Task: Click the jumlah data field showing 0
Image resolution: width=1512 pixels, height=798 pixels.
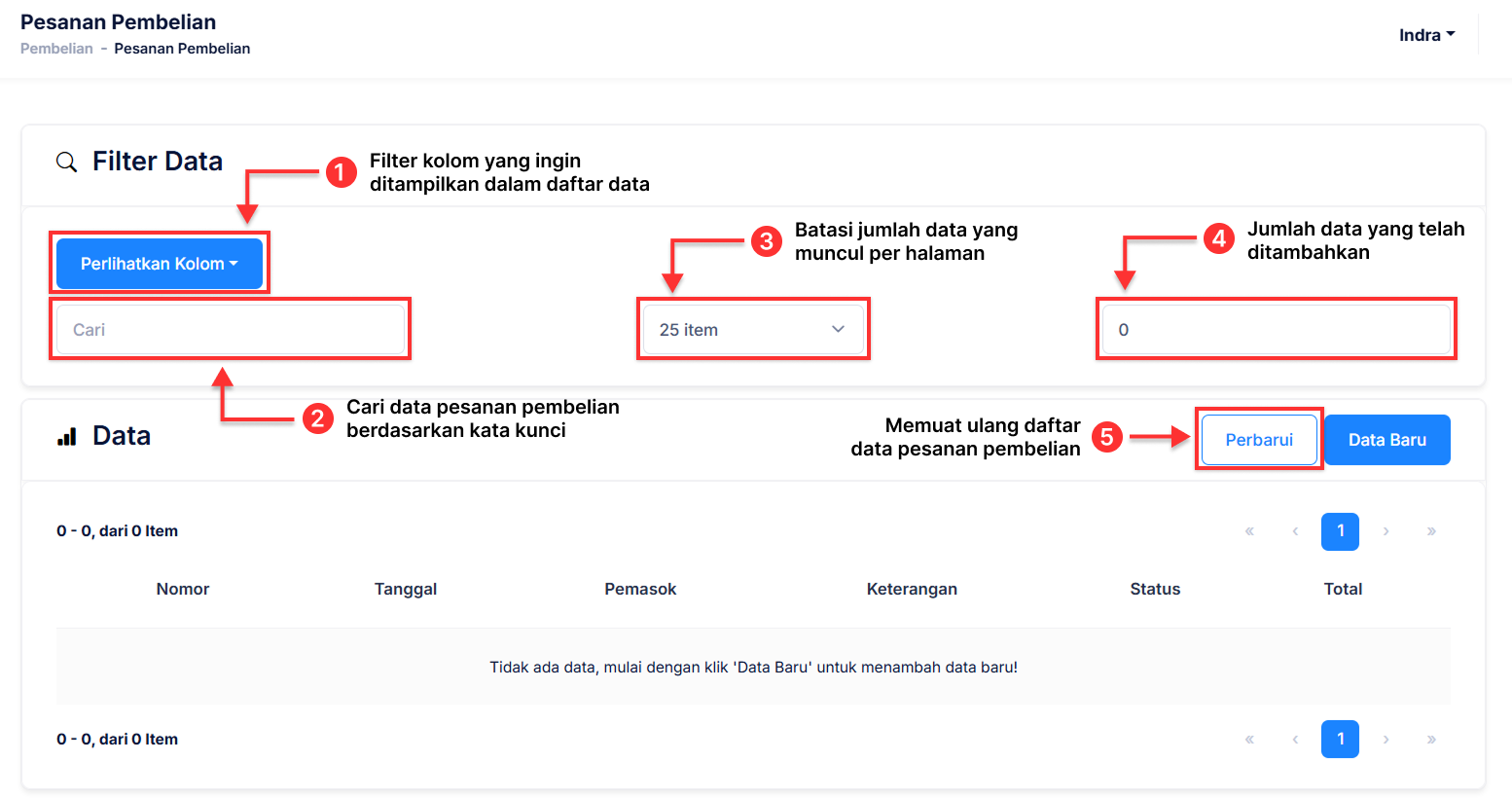Action: tap(1276, 329)
